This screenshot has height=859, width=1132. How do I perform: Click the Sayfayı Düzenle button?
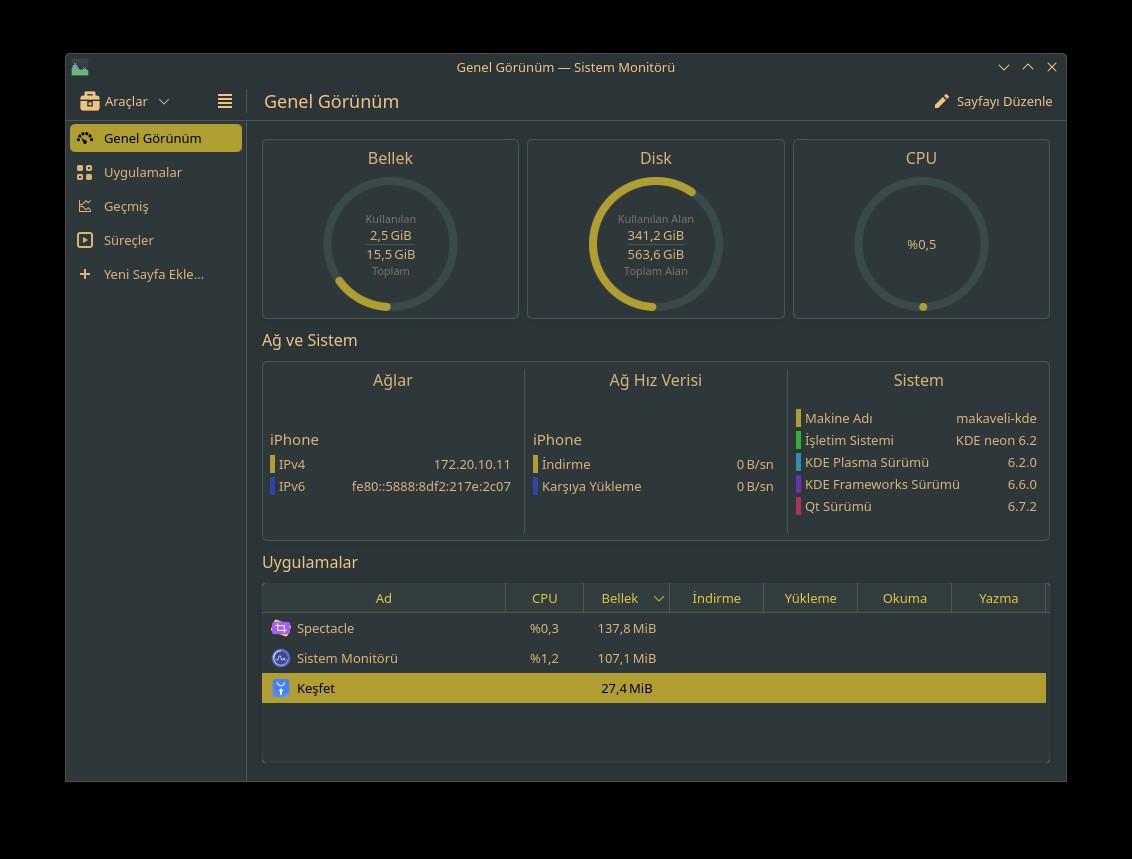tap(993, 101)
